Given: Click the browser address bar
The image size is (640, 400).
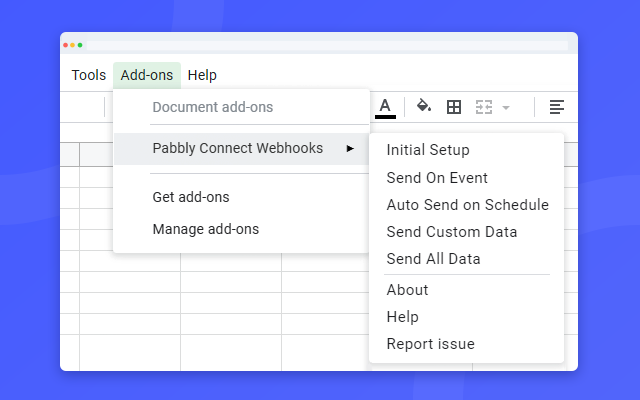Looking at the screenshot, I should point(327,45).
